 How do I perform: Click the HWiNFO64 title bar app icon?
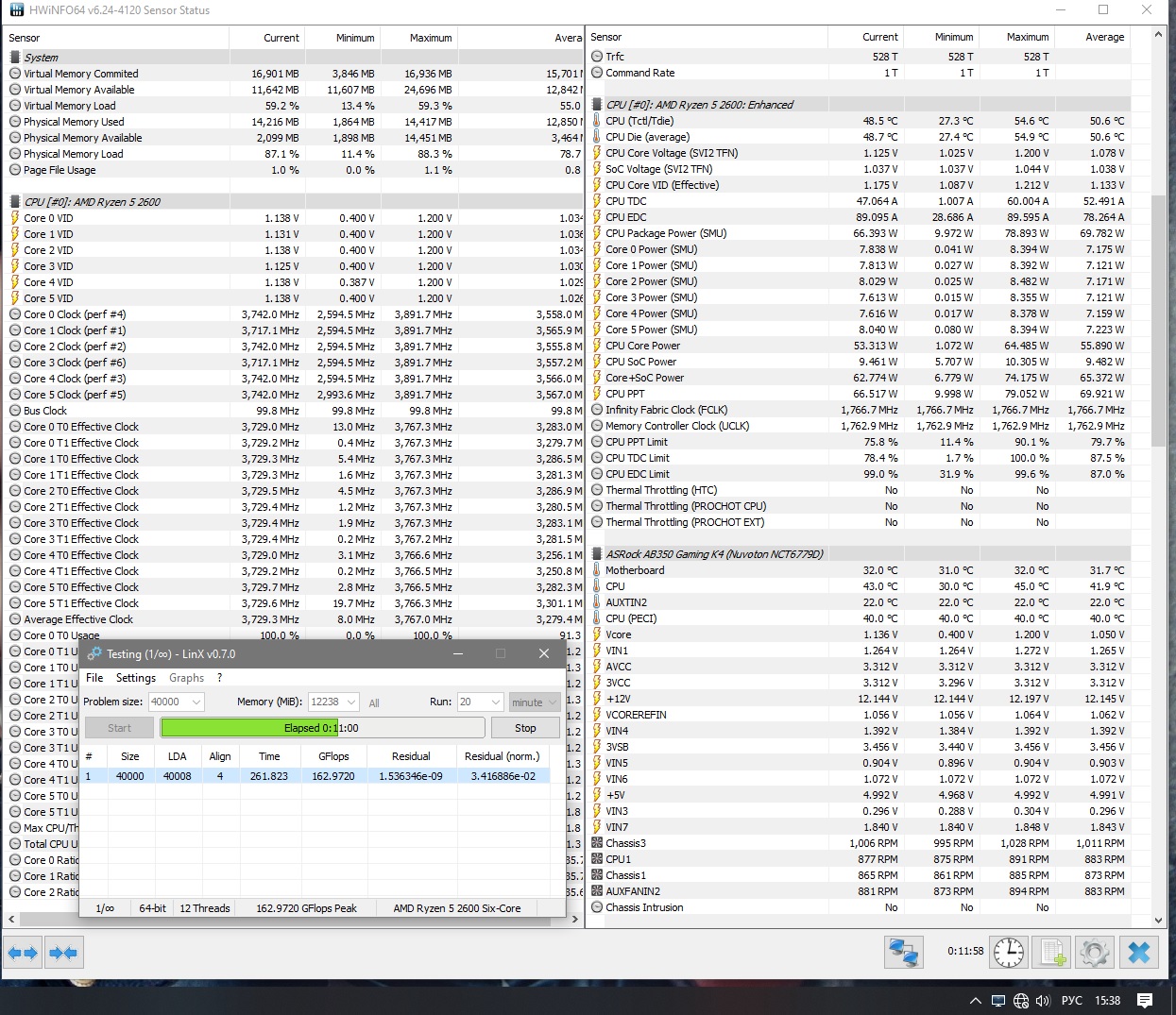[16, 9]
